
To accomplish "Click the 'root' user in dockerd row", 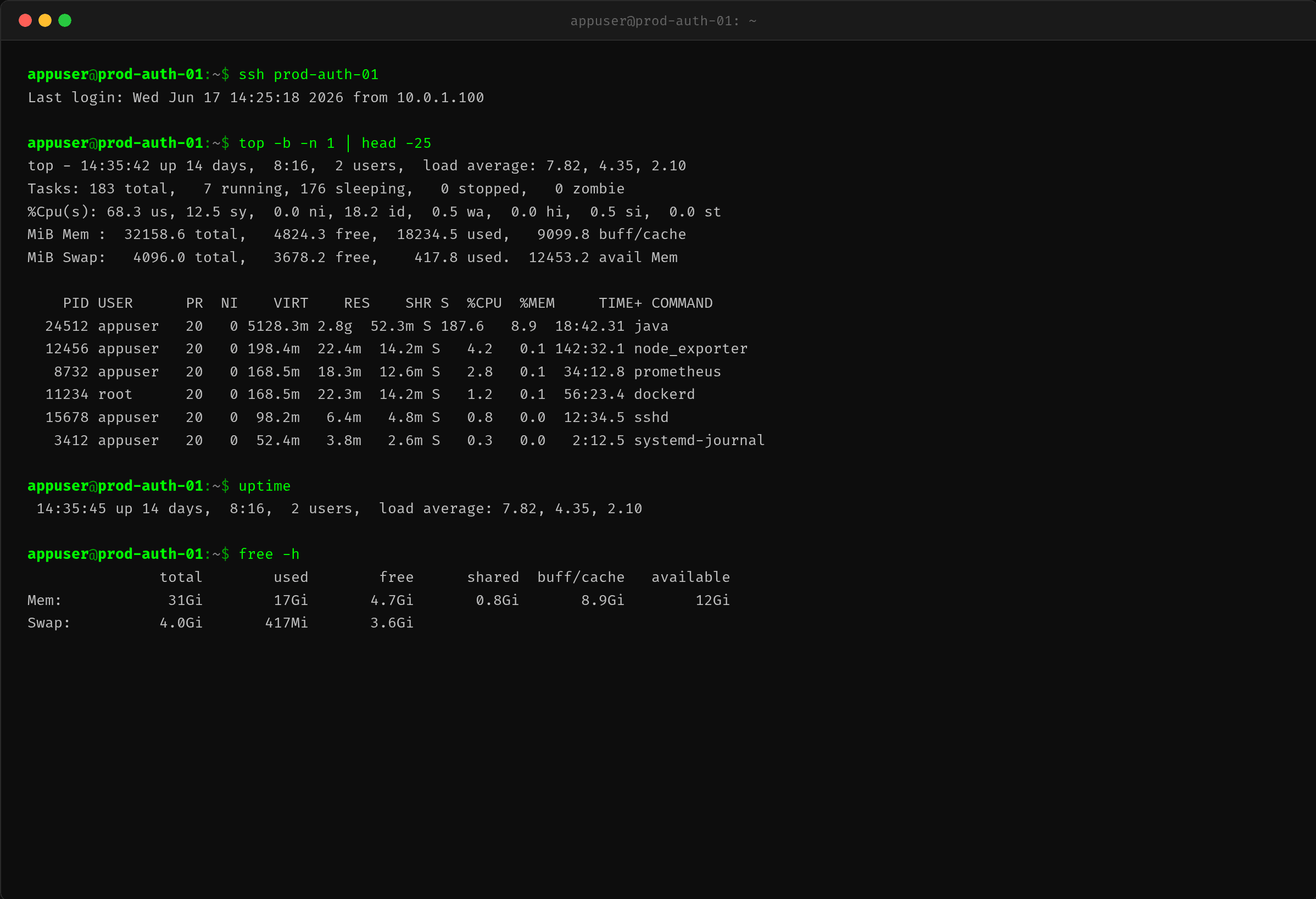I will pos(115,394).
